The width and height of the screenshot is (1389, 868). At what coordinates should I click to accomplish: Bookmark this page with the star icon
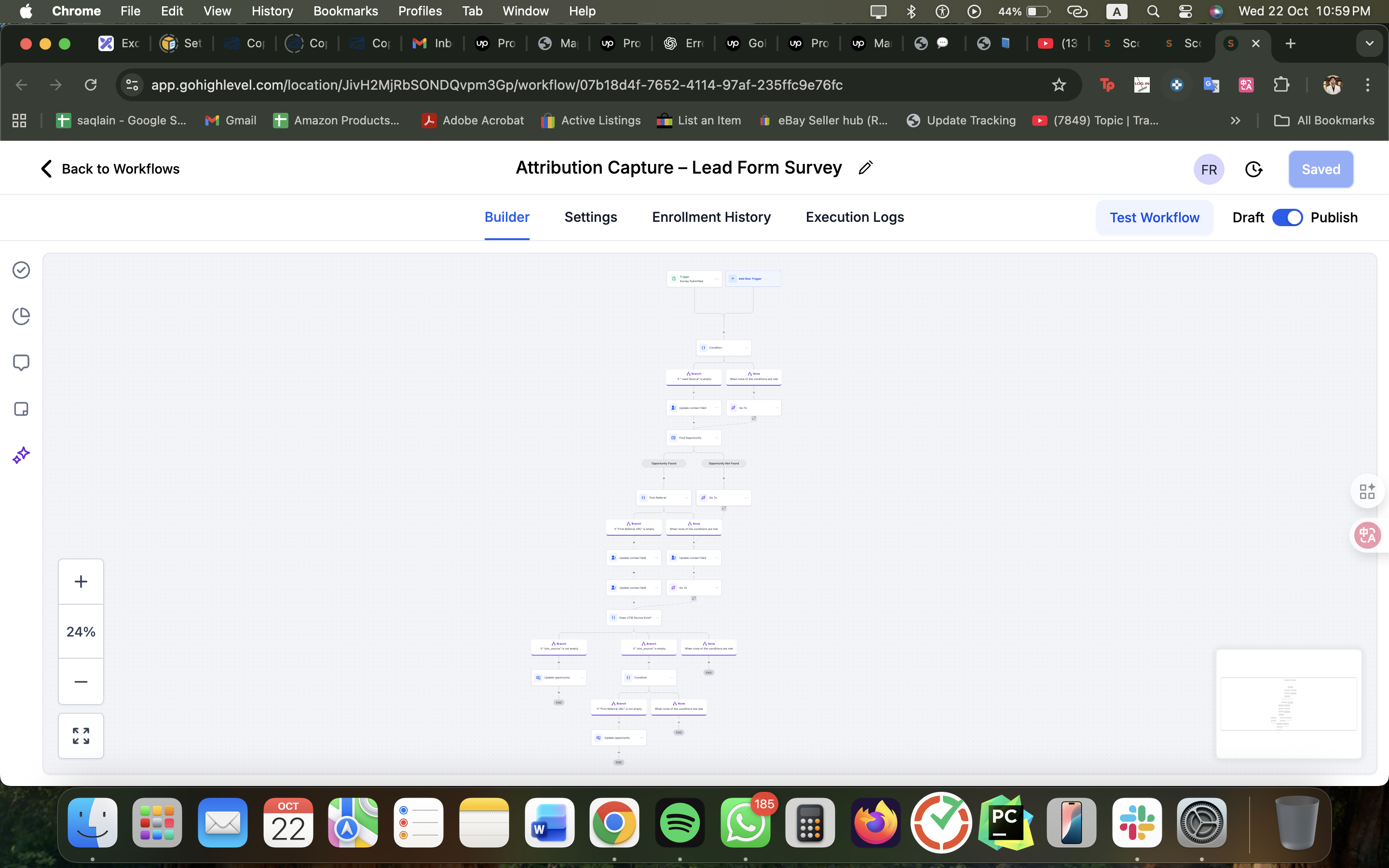click(x=1059, y=84)
